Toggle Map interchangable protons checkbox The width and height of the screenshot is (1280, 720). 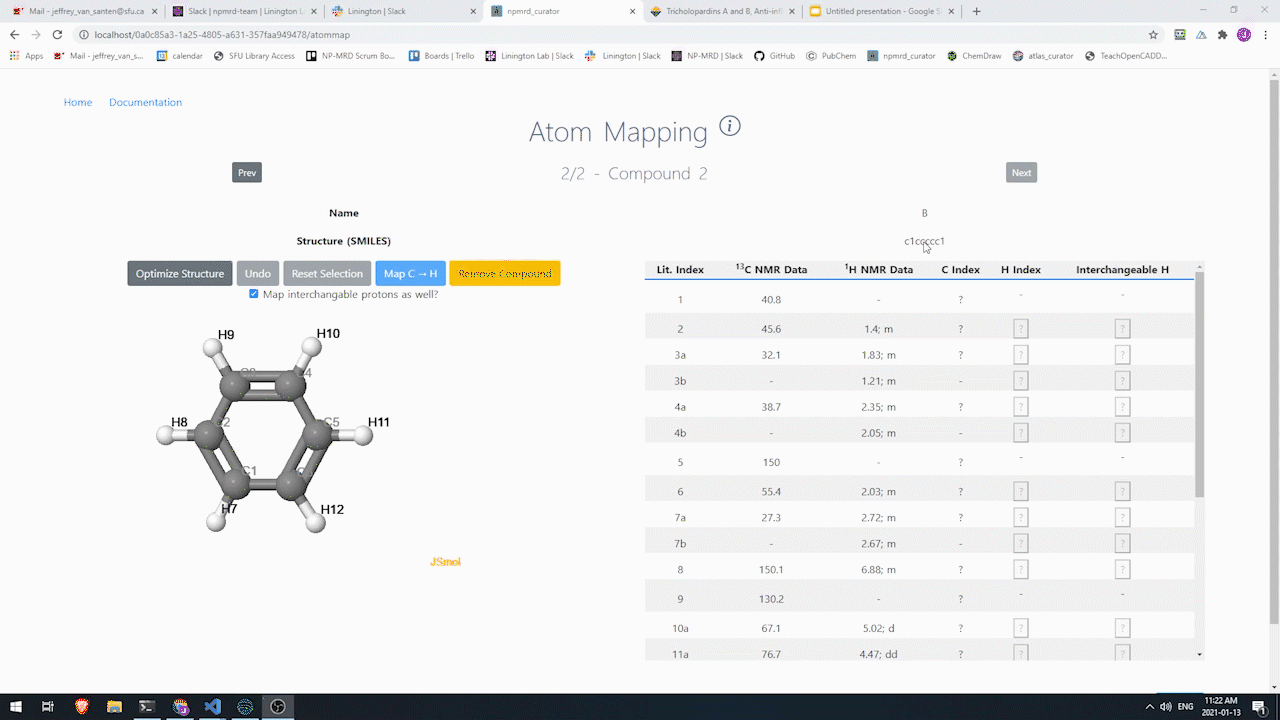[254, 294]
